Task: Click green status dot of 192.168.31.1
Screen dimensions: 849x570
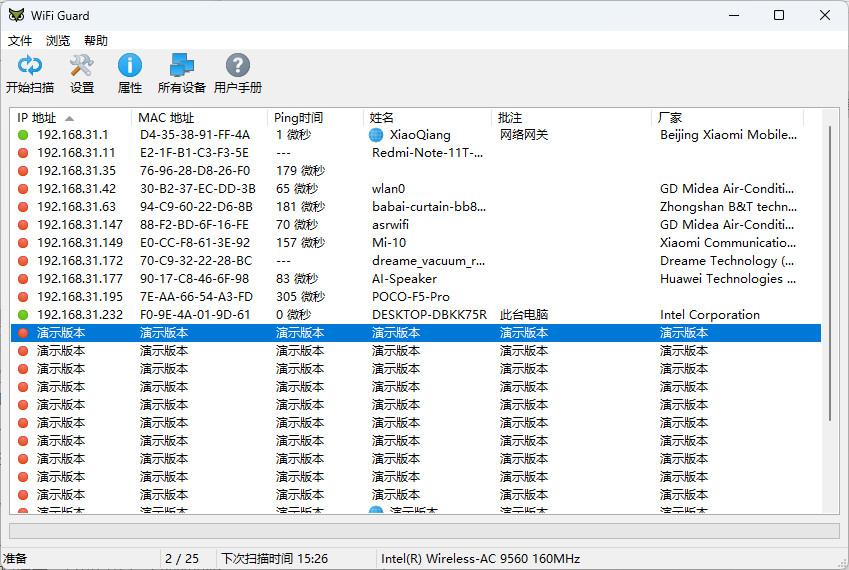Action: click(23, 135)
